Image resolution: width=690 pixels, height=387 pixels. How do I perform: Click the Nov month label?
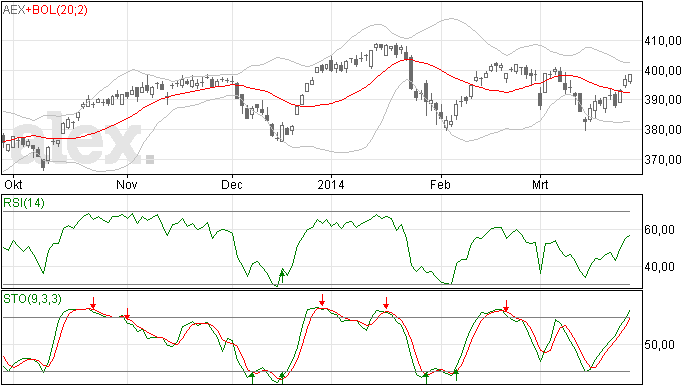click(x=127, y=184)
